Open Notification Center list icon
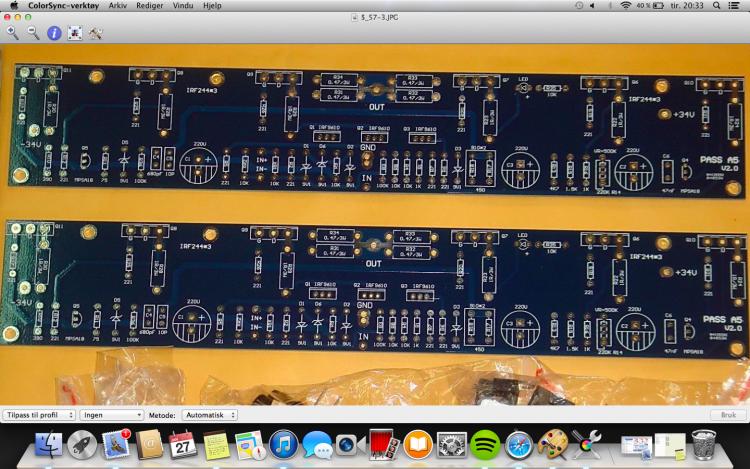 pyautogui.click(x=734, y=6)
